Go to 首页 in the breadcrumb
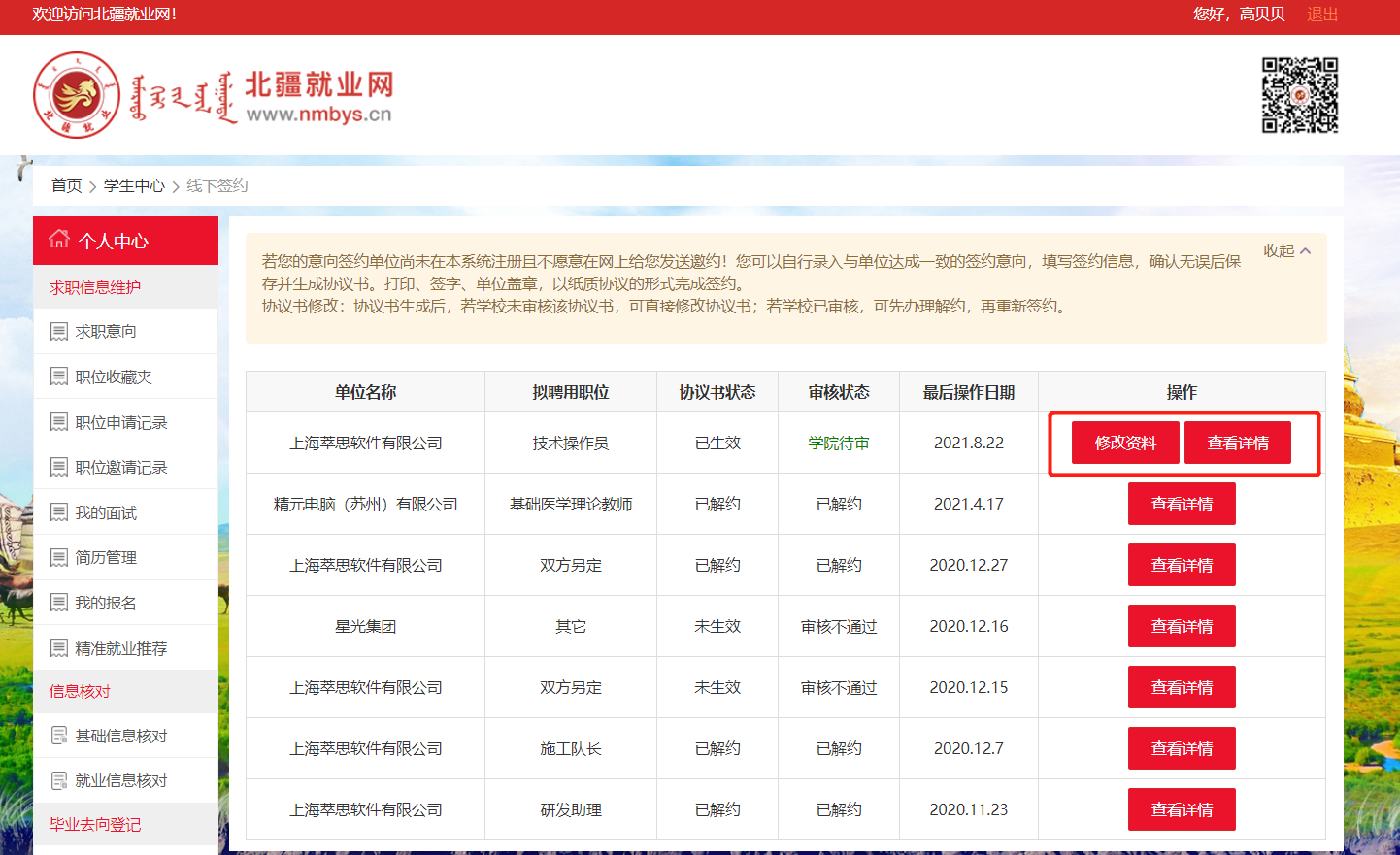 coord(66,185)
